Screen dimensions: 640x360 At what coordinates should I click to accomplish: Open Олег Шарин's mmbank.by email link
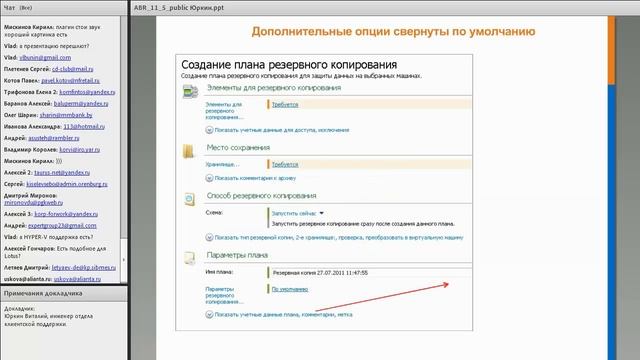point(66,115)
